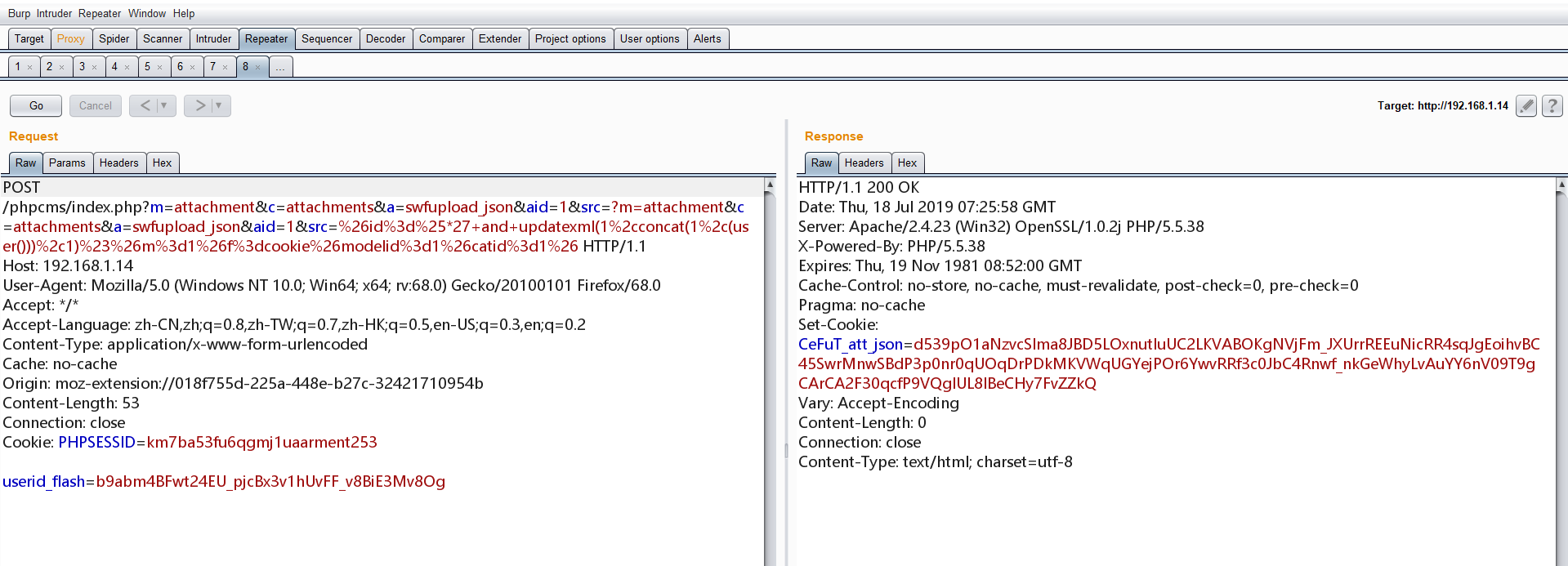
Task: Select Repeater request tab 4
Action: point(115,67)
